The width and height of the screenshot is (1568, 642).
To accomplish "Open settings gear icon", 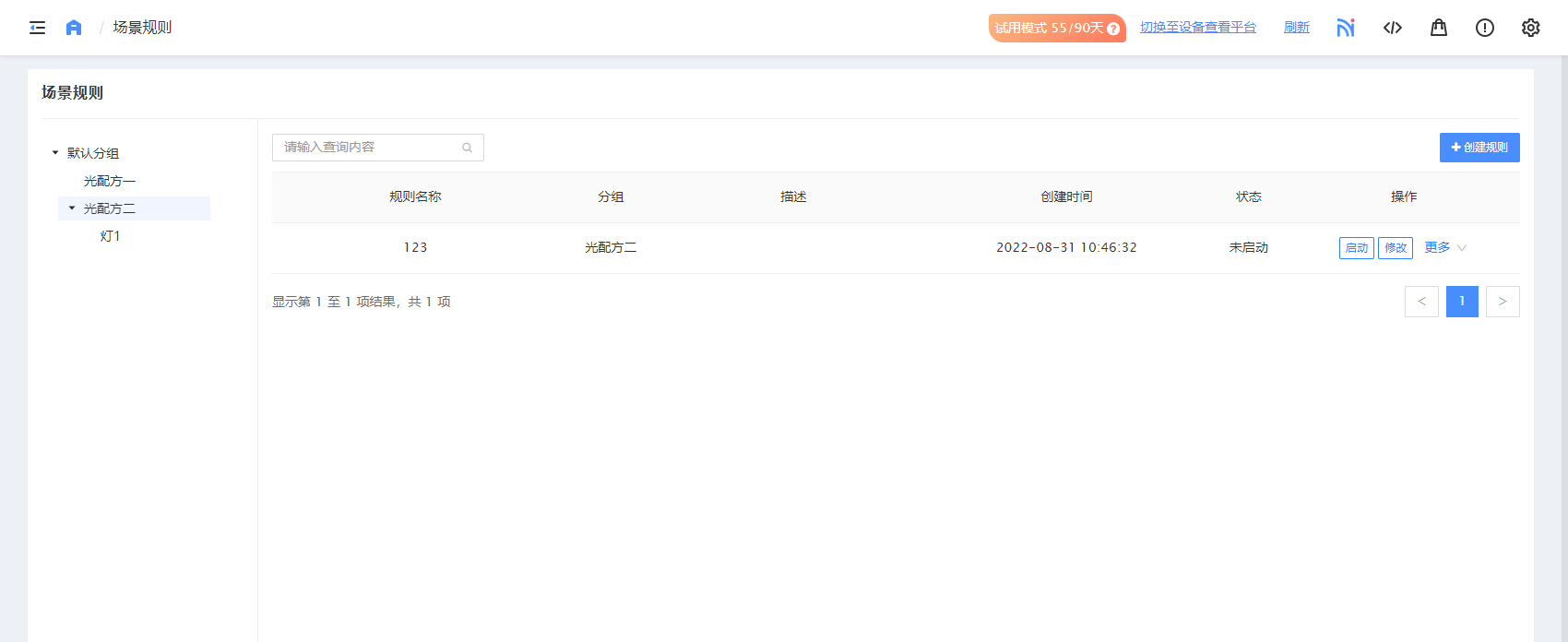I will (1531, 28).
